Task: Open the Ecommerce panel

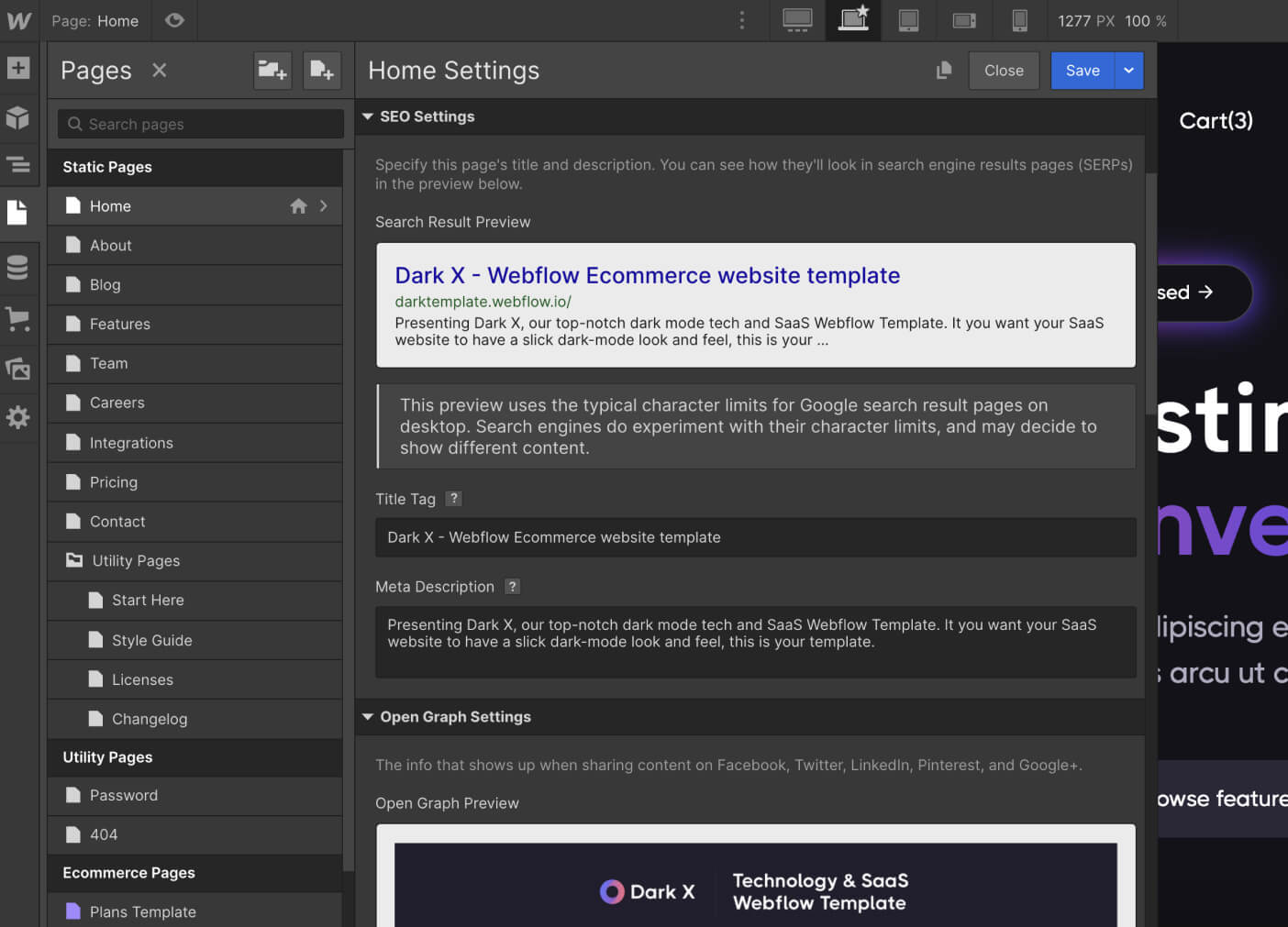Action: click(19, 319)
